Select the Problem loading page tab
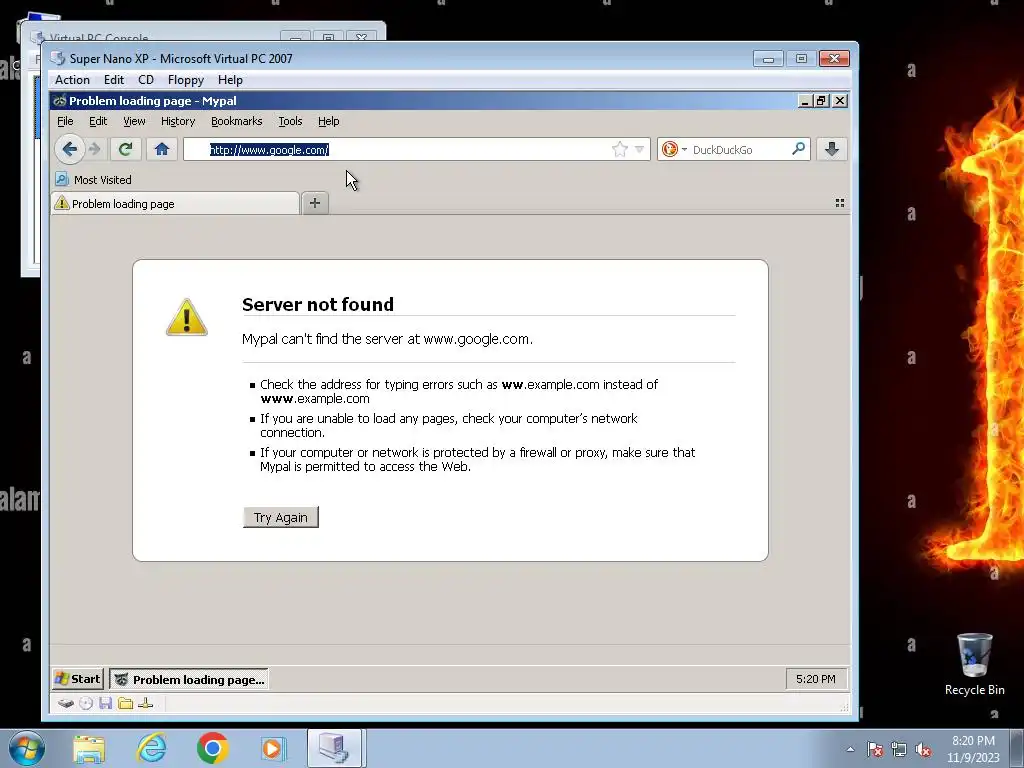 175,203
